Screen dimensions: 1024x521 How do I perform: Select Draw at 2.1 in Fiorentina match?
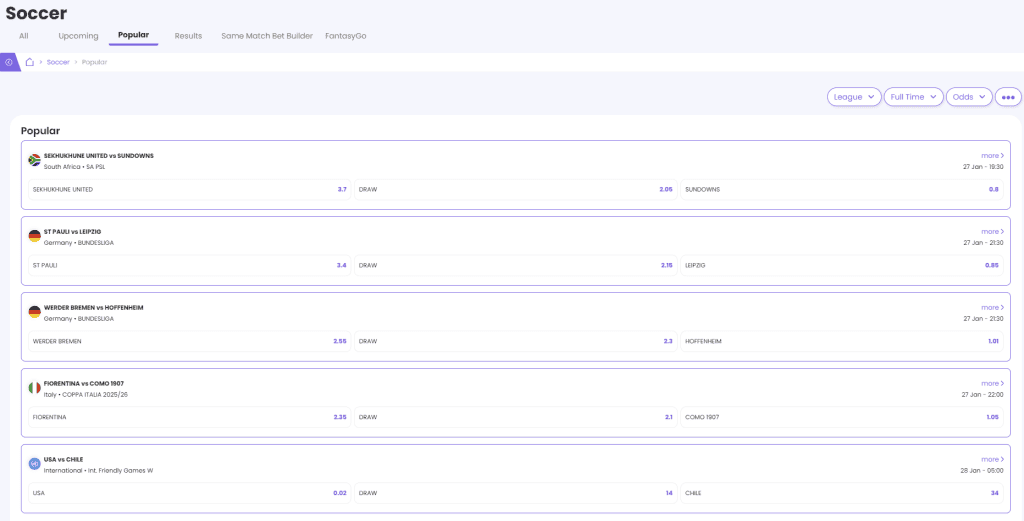coord(516,417)
